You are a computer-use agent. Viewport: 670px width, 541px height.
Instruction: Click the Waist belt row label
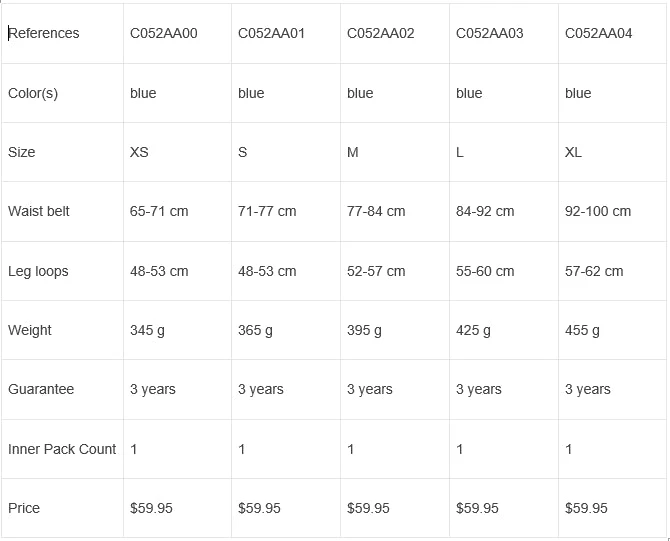pyautogui.click(x=39, y=211)
